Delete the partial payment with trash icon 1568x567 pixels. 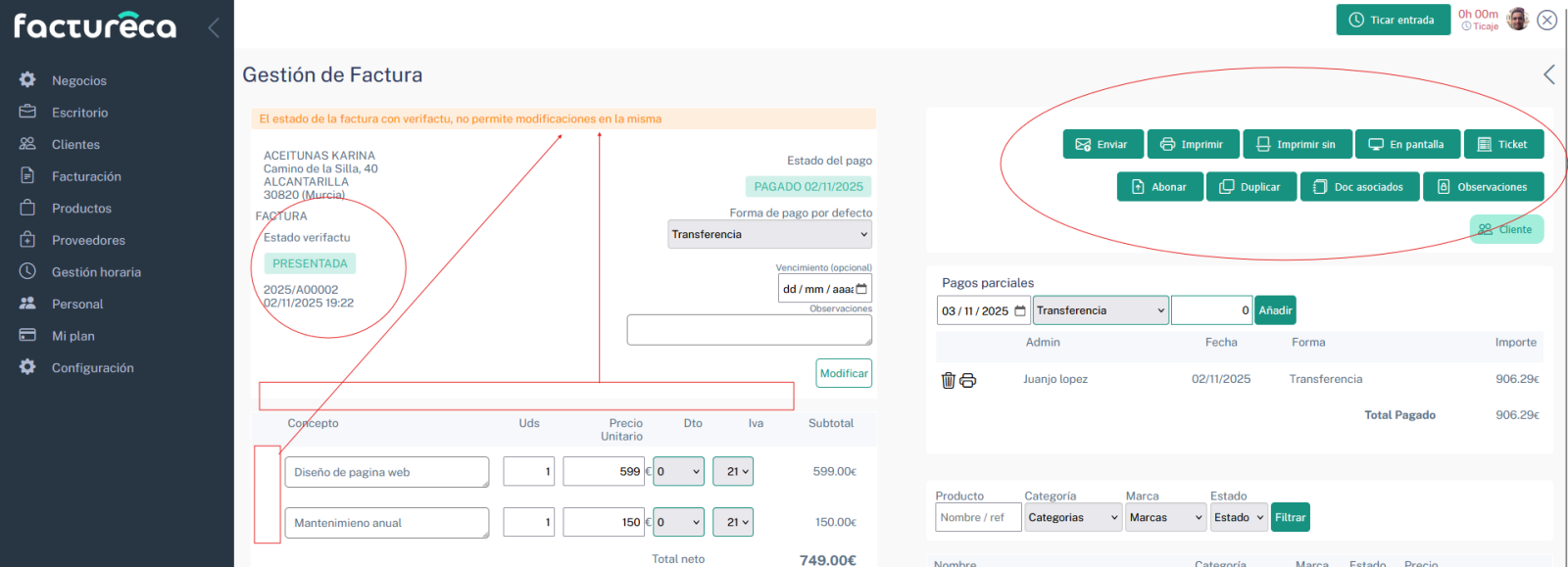point(948,380)
